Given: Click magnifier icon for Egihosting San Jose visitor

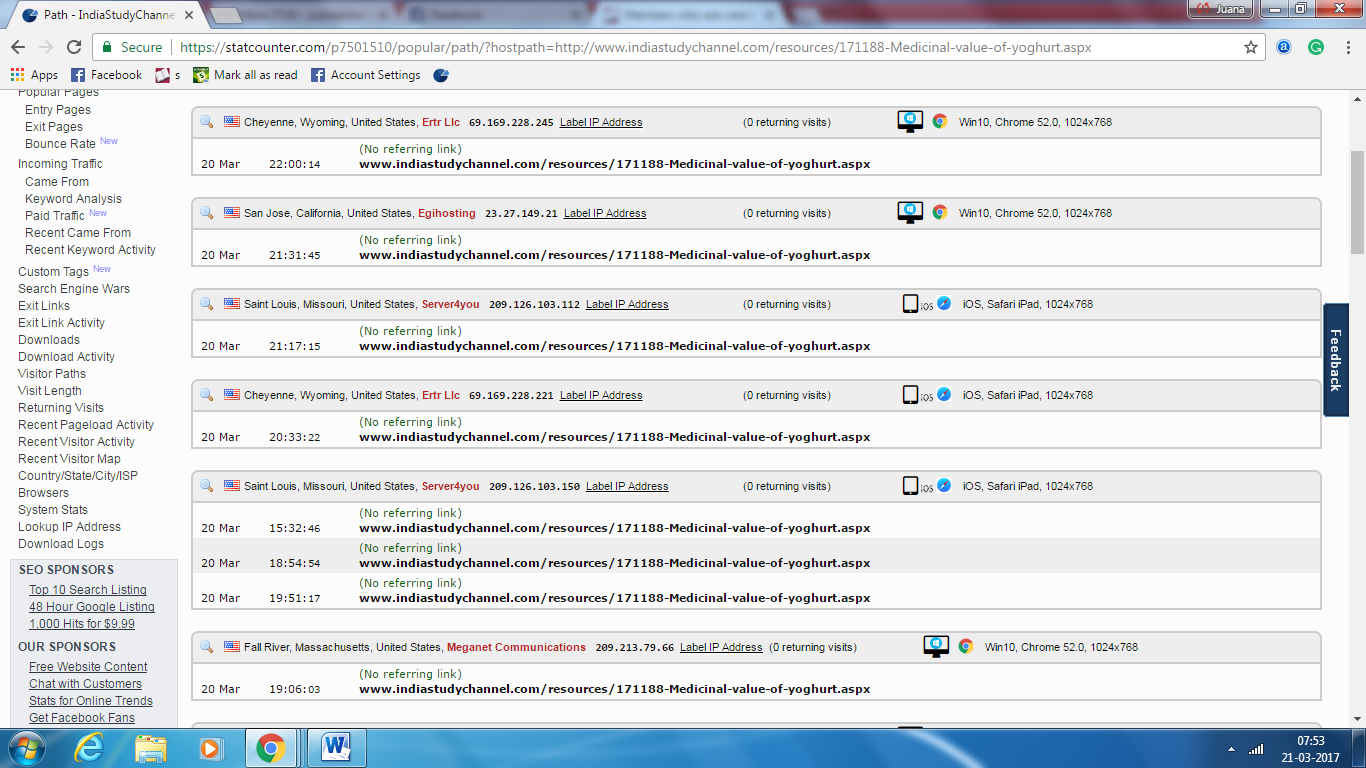Looking at the screenshot, I should click(207, 212).
